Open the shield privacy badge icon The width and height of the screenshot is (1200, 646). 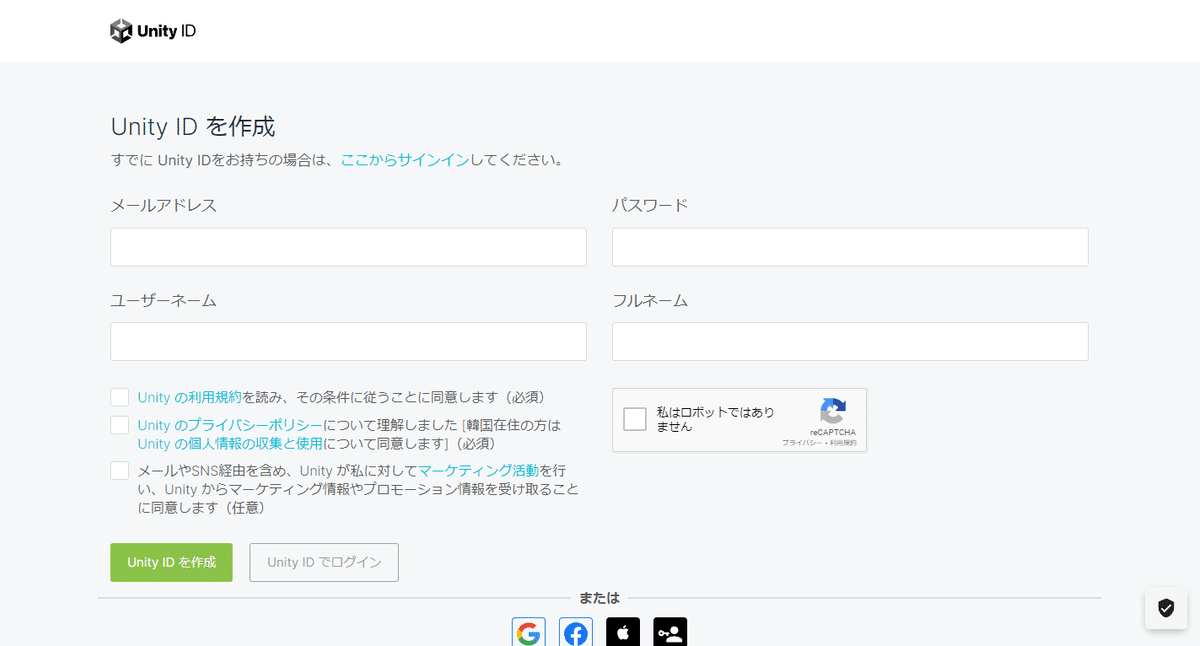tap(1166, 608)
